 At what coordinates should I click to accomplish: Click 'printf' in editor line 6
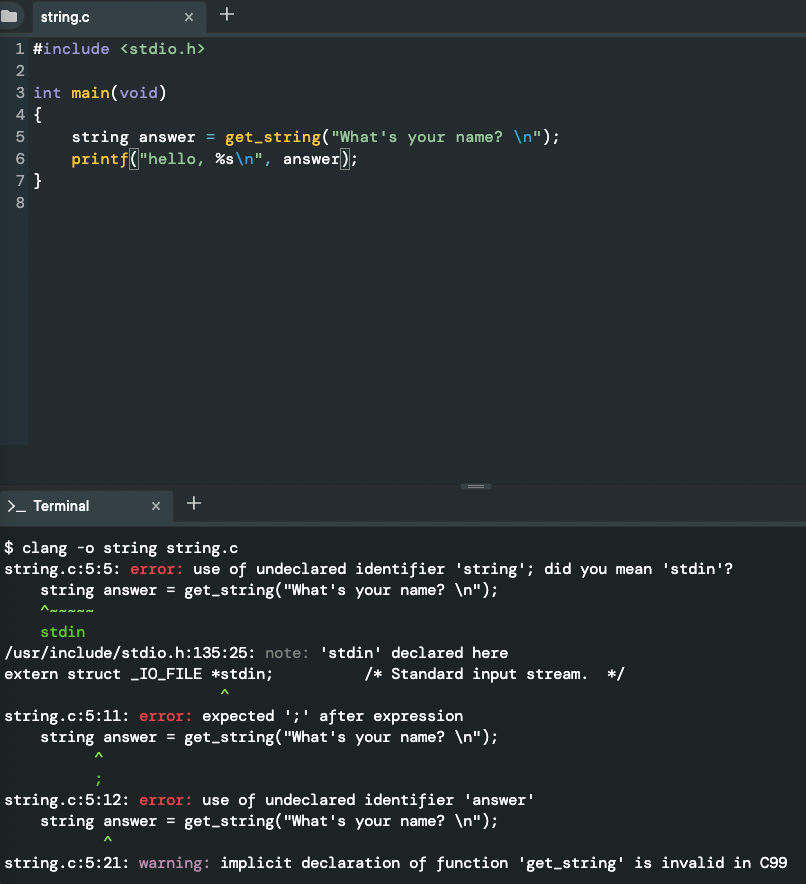pos(100,159)
